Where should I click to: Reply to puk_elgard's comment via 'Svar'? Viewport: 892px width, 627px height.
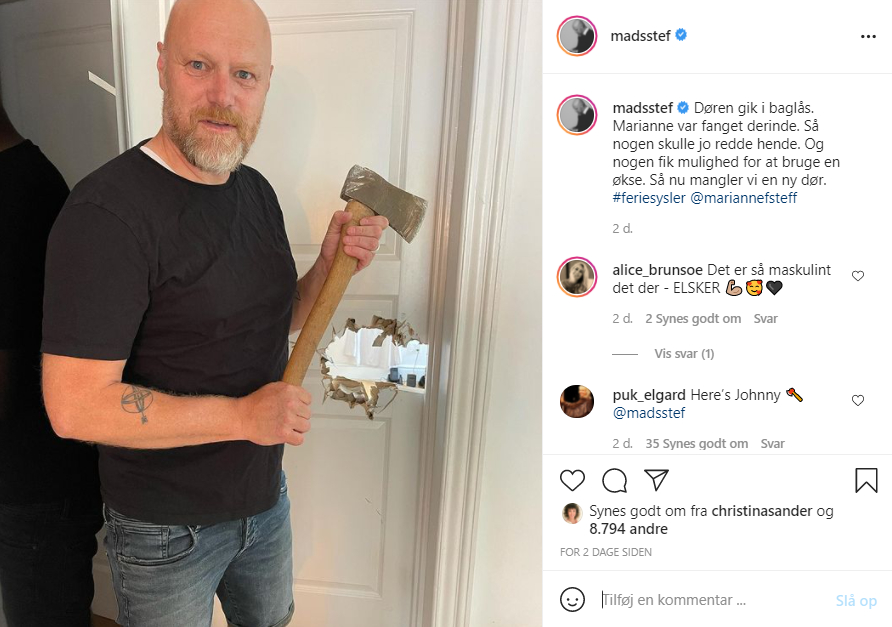click(773, 444)
